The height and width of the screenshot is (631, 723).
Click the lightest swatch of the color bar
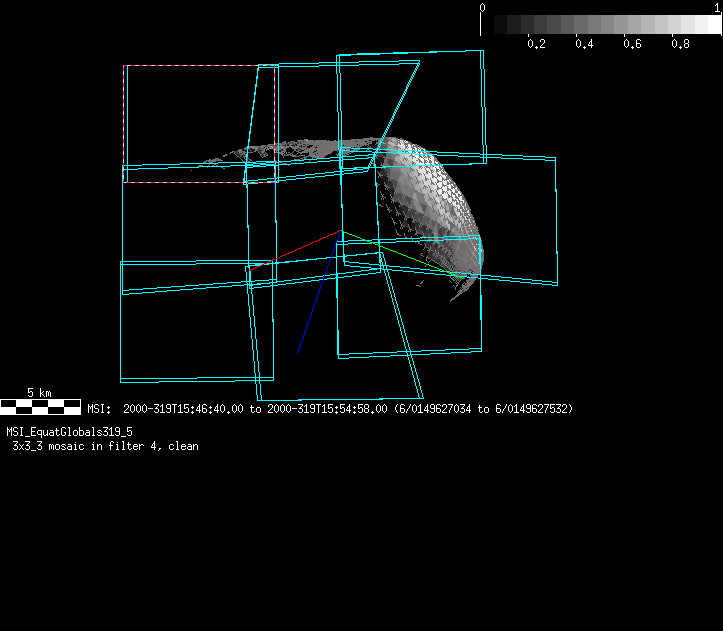pos(714,24)
